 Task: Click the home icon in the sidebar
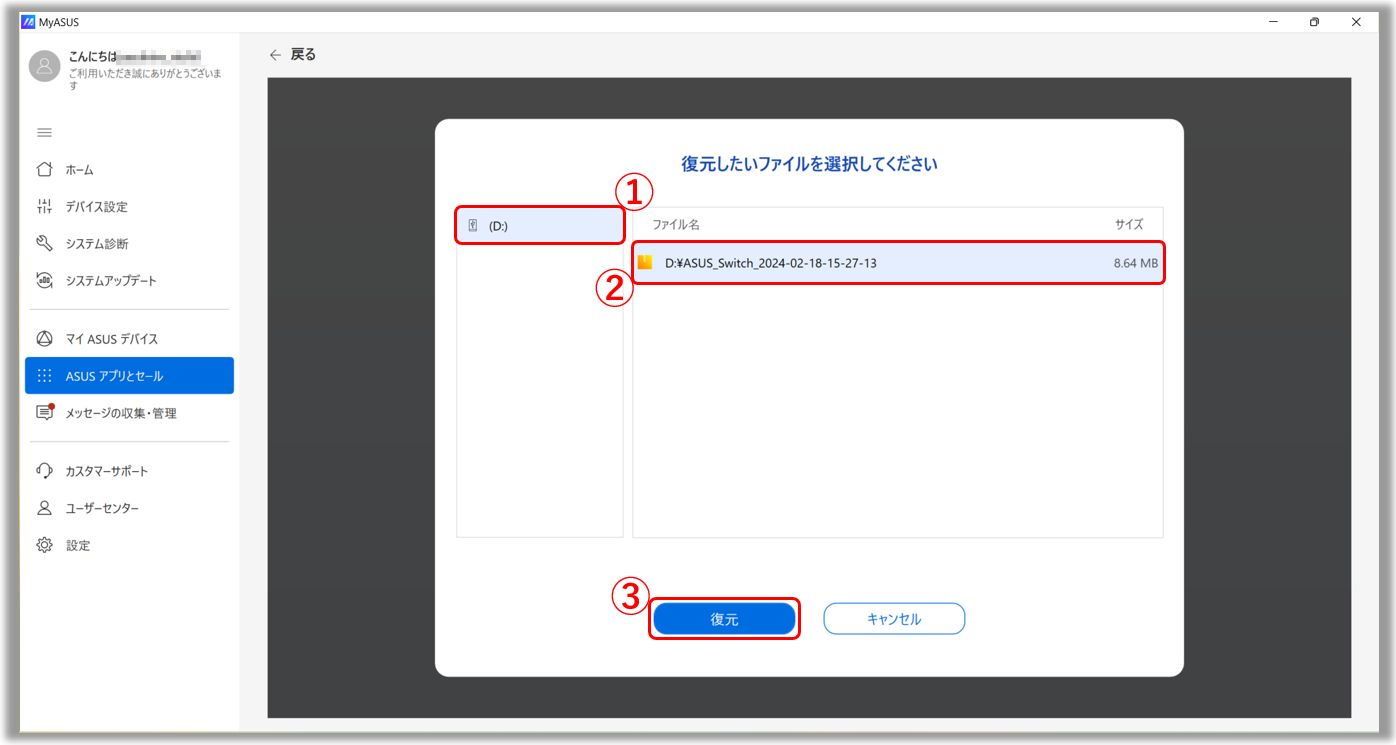tap(44, 169)
